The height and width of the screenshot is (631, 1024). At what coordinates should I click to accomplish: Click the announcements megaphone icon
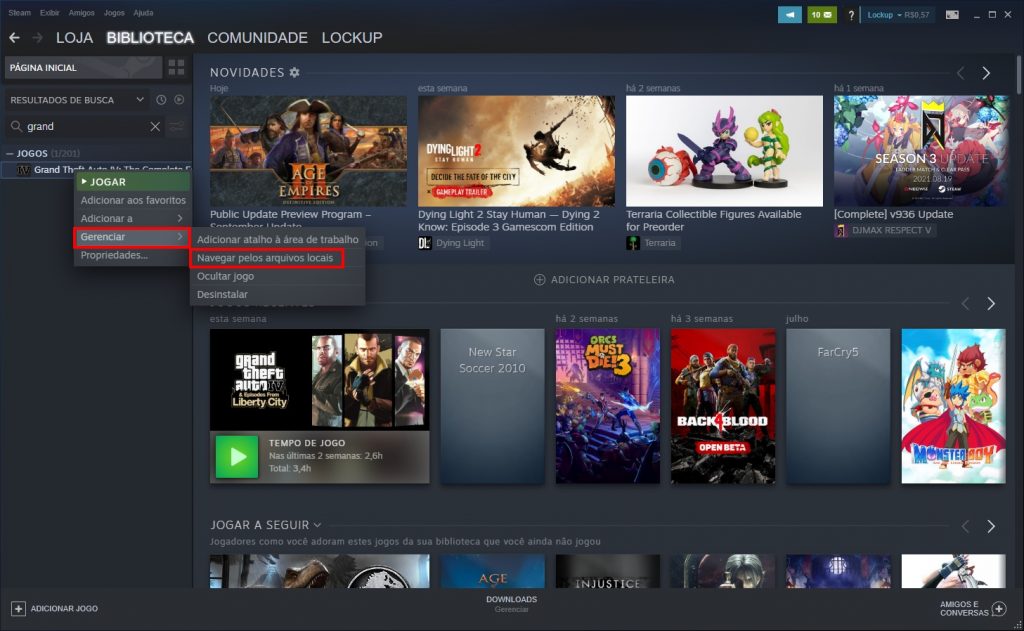pyautogui.click(x=790, y=15)
